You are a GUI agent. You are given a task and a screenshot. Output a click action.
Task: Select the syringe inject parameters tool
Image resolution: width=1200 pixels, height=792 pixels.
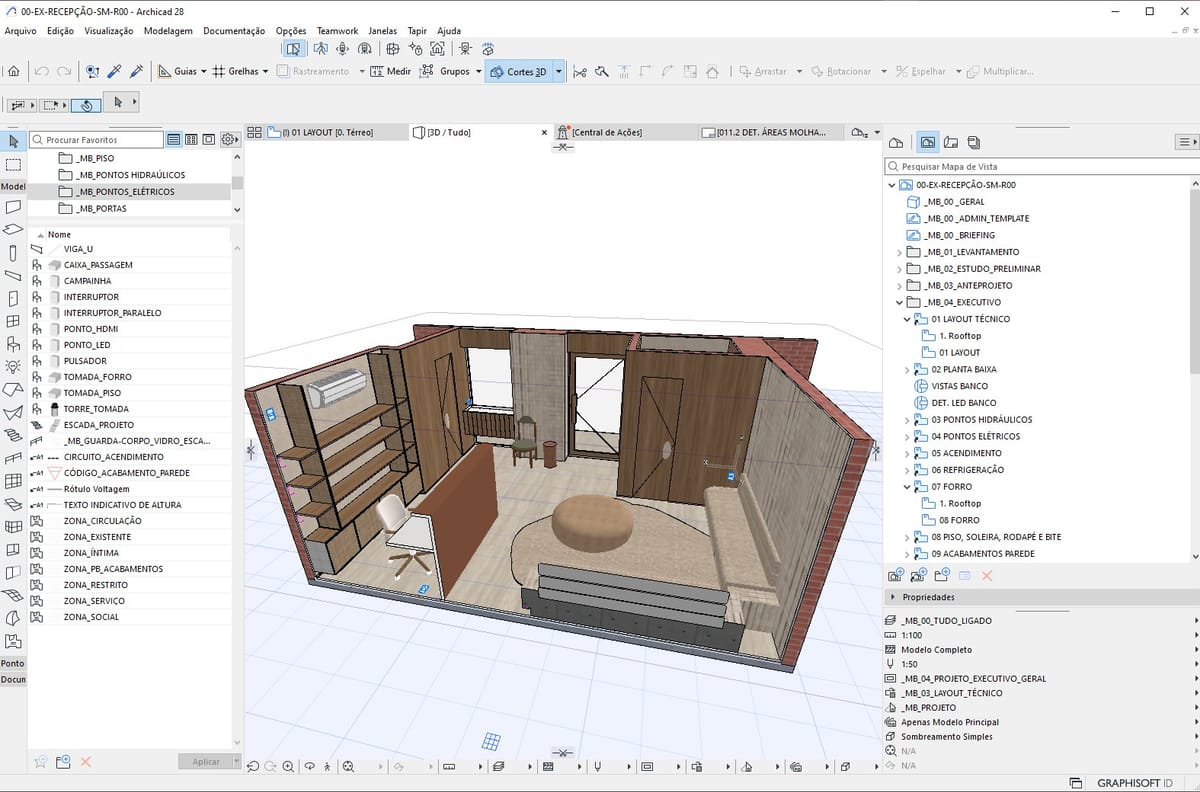point(136,71)
